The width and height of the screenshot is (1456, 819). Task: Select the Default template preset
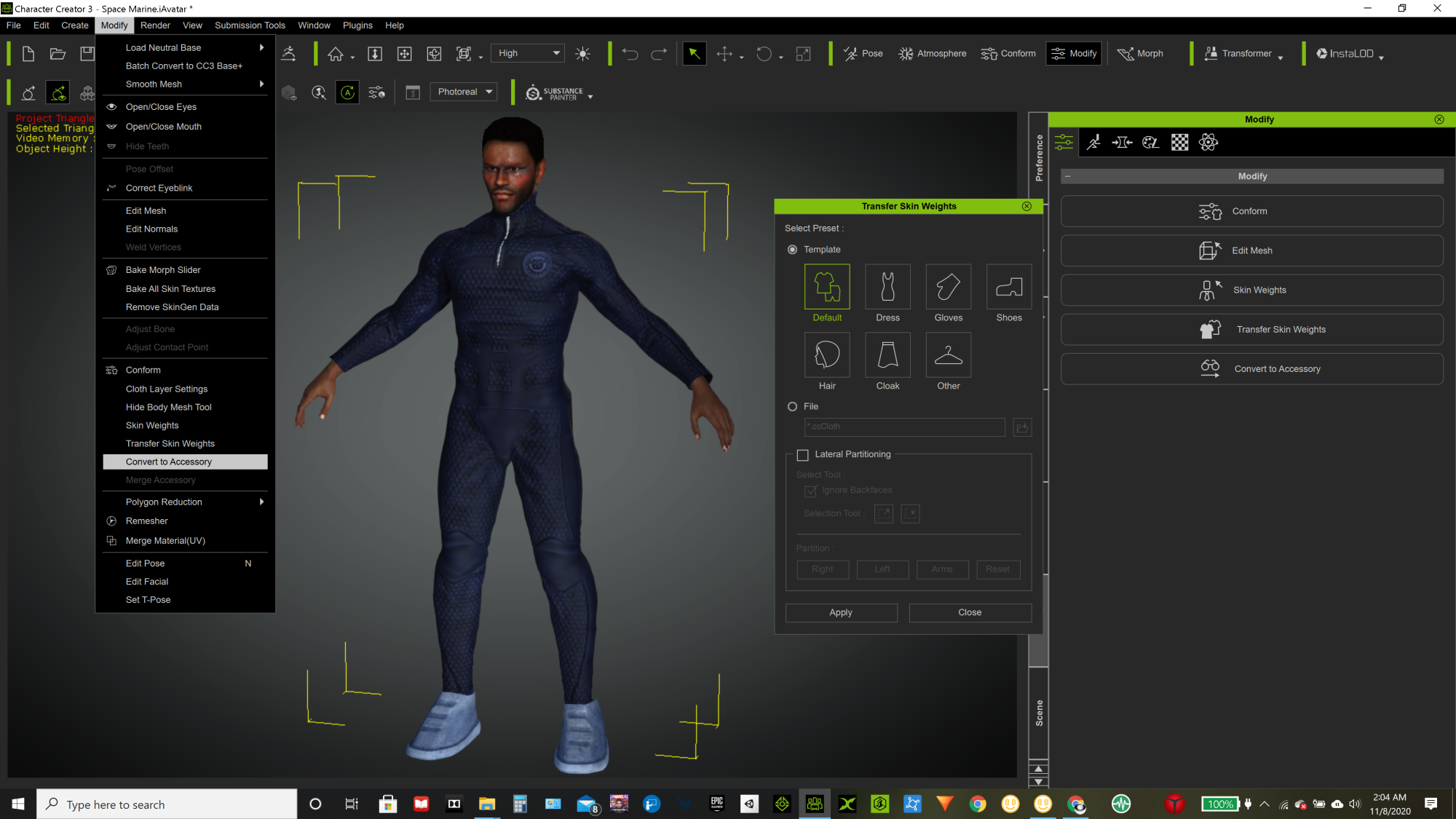[827, 287]
